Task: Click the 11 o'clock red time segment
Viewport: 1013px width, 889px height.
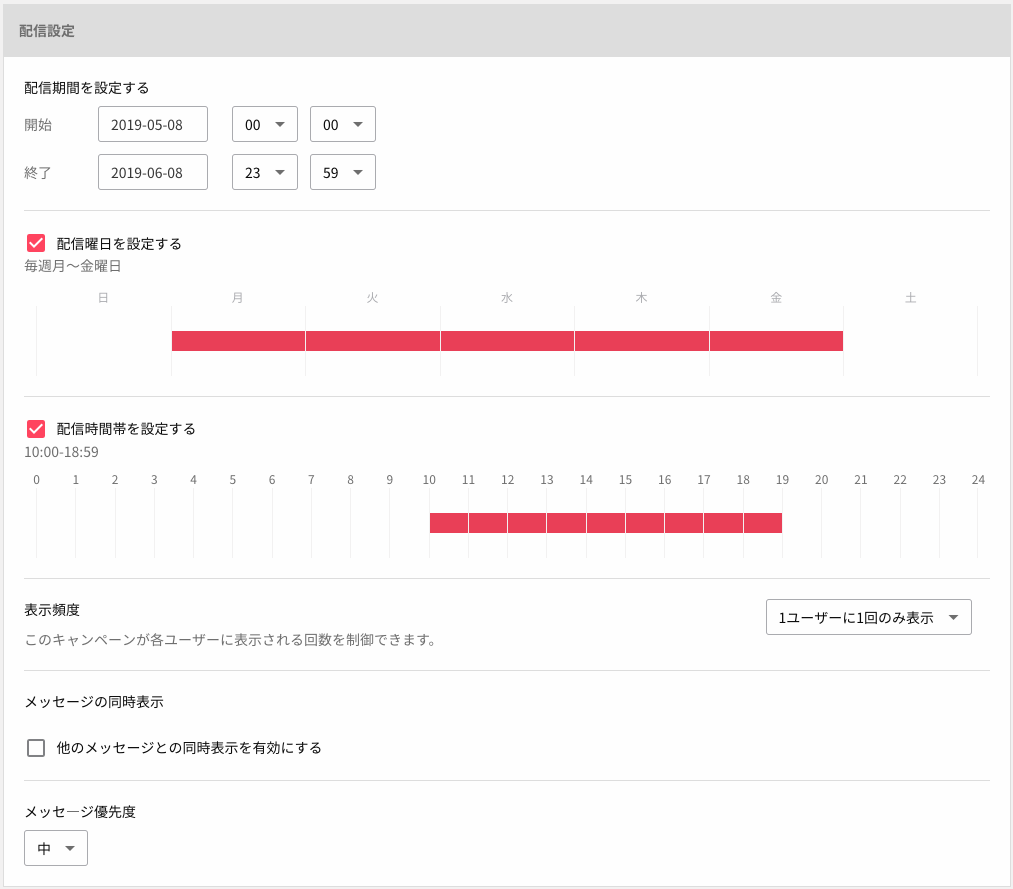Action: [488, 523]
